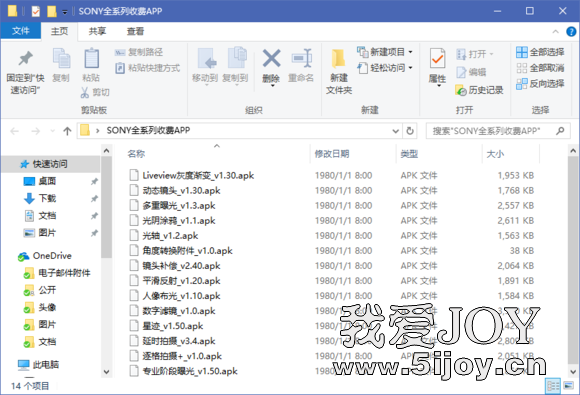Screen dimensions: 580x395
Task: Select 此电脑 (This PC) in the navigation pane
Action: pos(45,365)
